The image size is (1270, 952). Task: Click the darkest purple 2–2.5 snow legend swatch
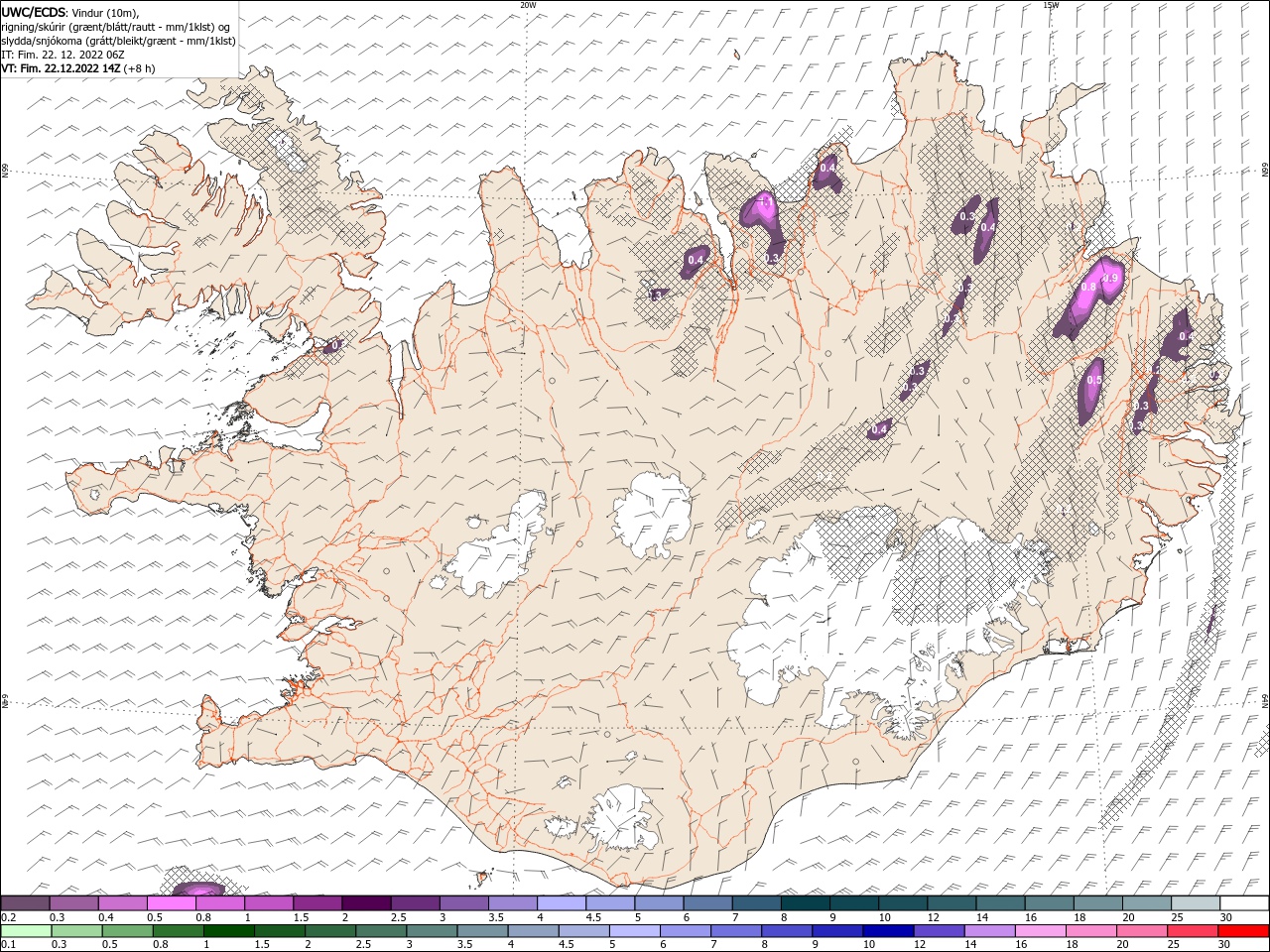coord(366,903)
